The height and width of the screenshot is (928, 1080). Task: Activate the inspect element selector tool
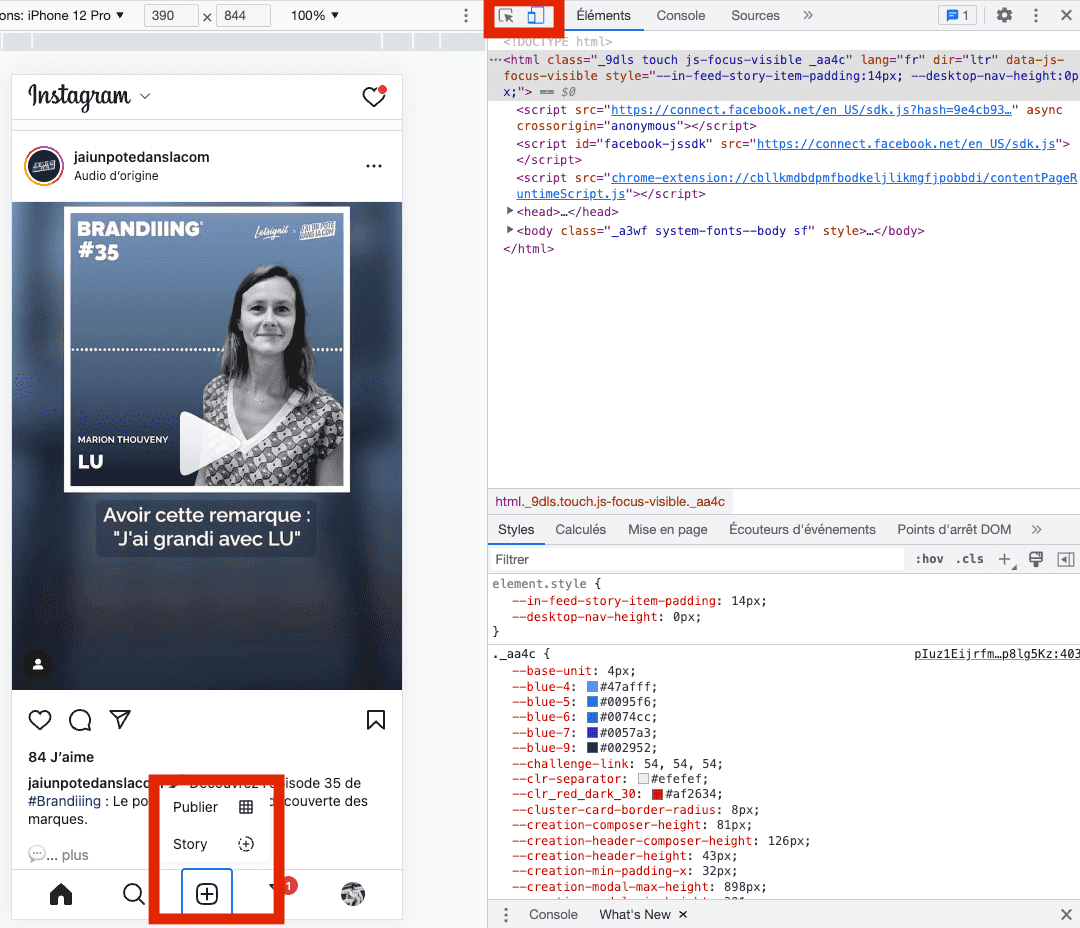[x=506, y=15]
